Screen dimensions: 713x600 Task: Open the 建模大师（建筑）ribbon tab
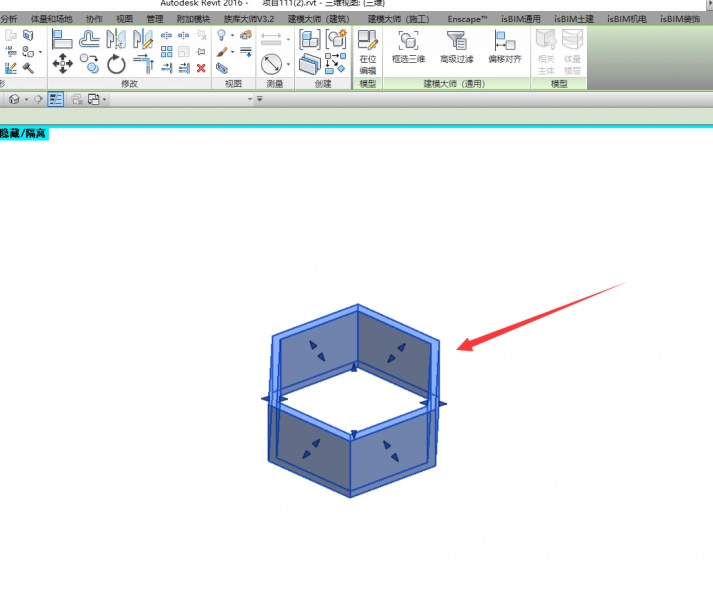(x=318, y=19)
